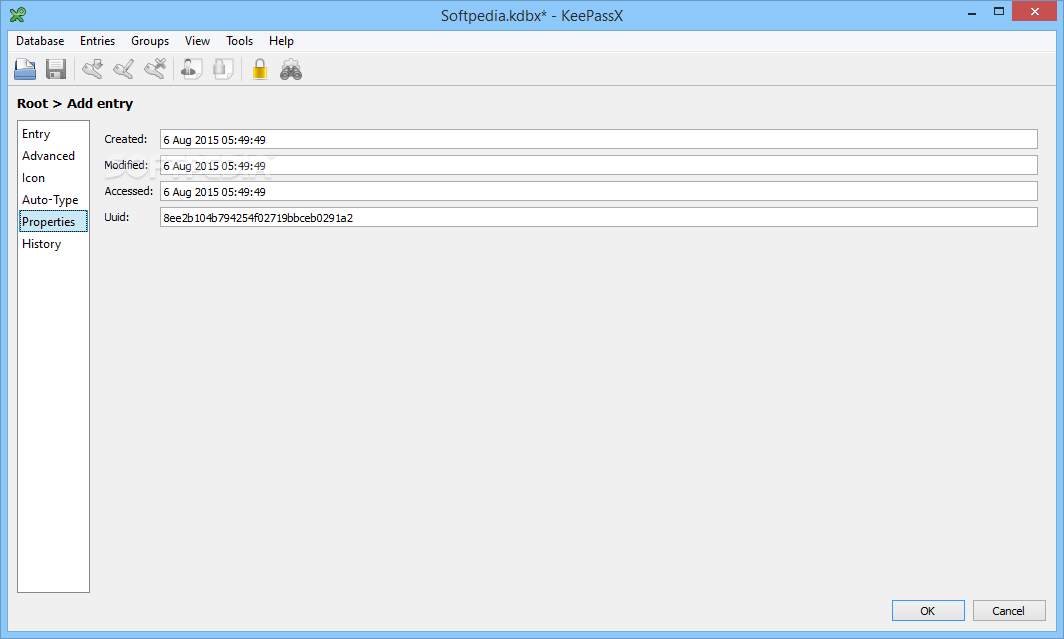Screen dimensions: 1064x639
Task: Minimize the KeePassX window
Action: [972, 12]
